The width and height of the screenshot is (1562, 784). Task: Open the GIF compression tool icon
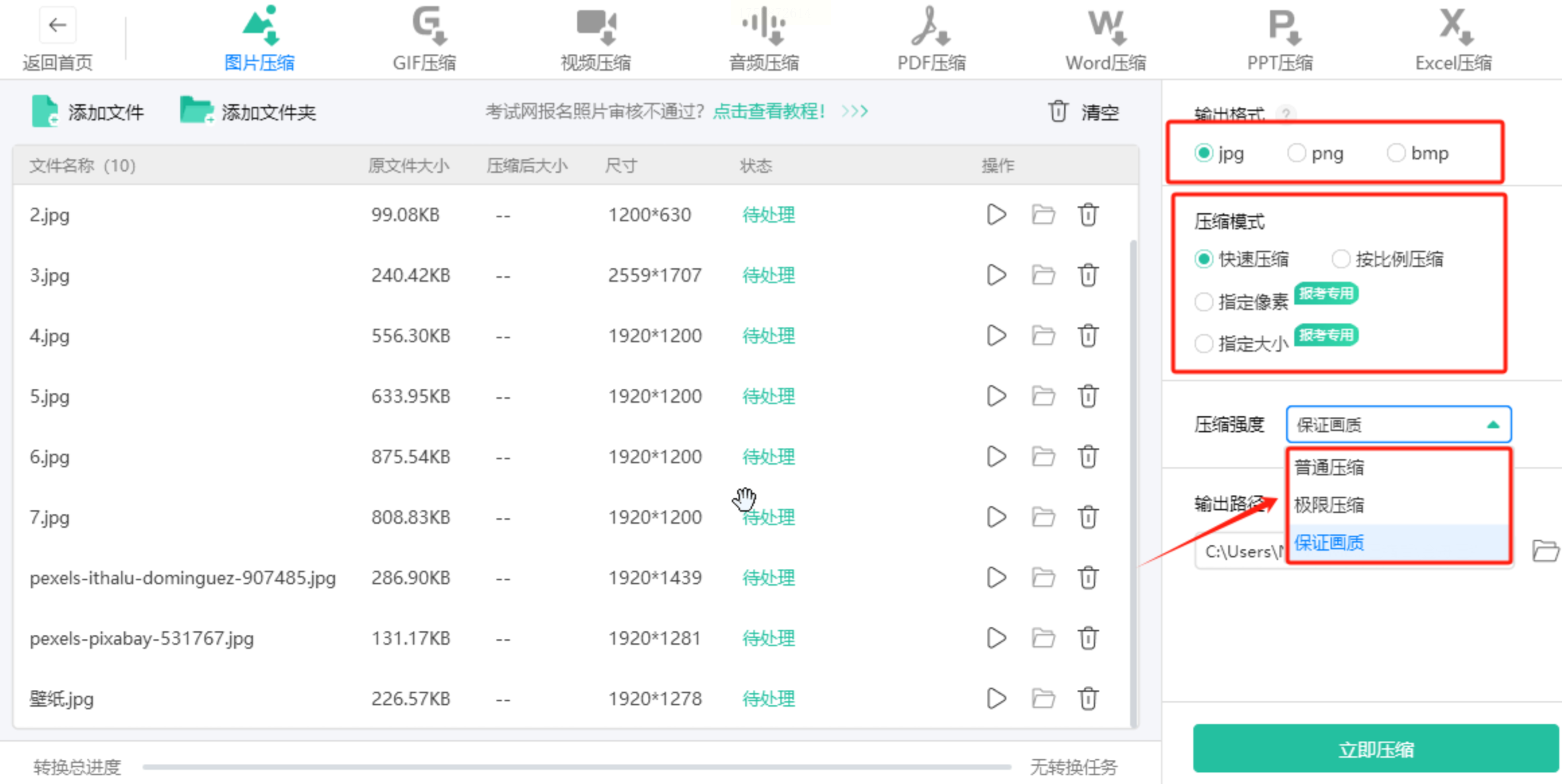[x=428, y=26]
